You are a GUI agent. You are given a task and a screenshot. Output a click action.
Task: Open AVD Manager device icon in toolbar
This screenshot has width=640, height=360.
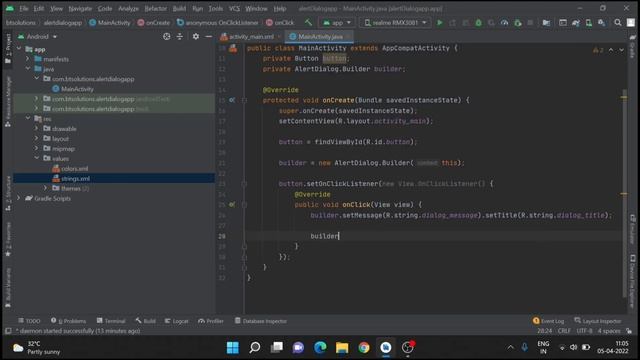coord(589,23)
